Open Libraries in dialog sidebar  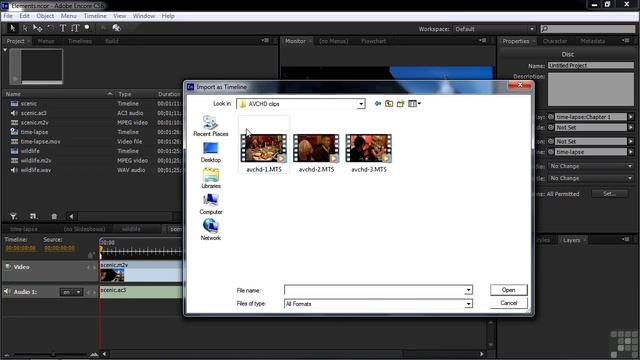pos(211,178)
